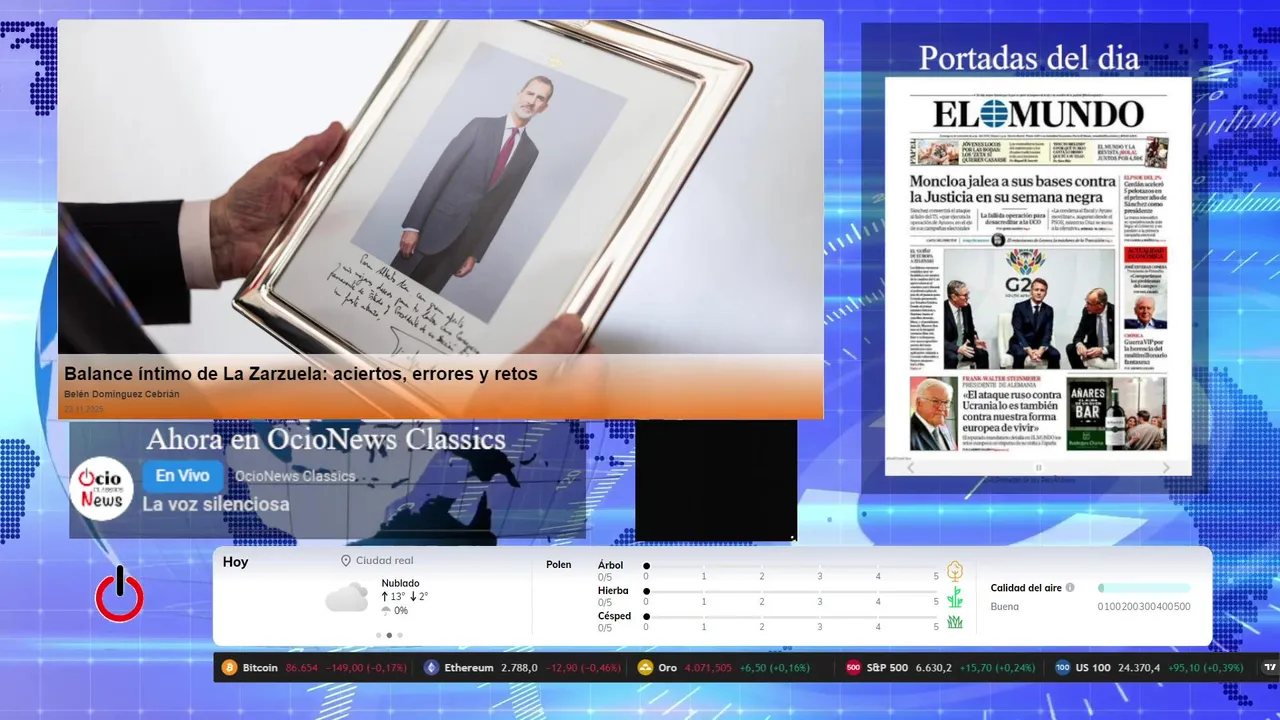1280x720 pixels.
Task: Click the Buena air quality rating
Action: [1005, 606]
